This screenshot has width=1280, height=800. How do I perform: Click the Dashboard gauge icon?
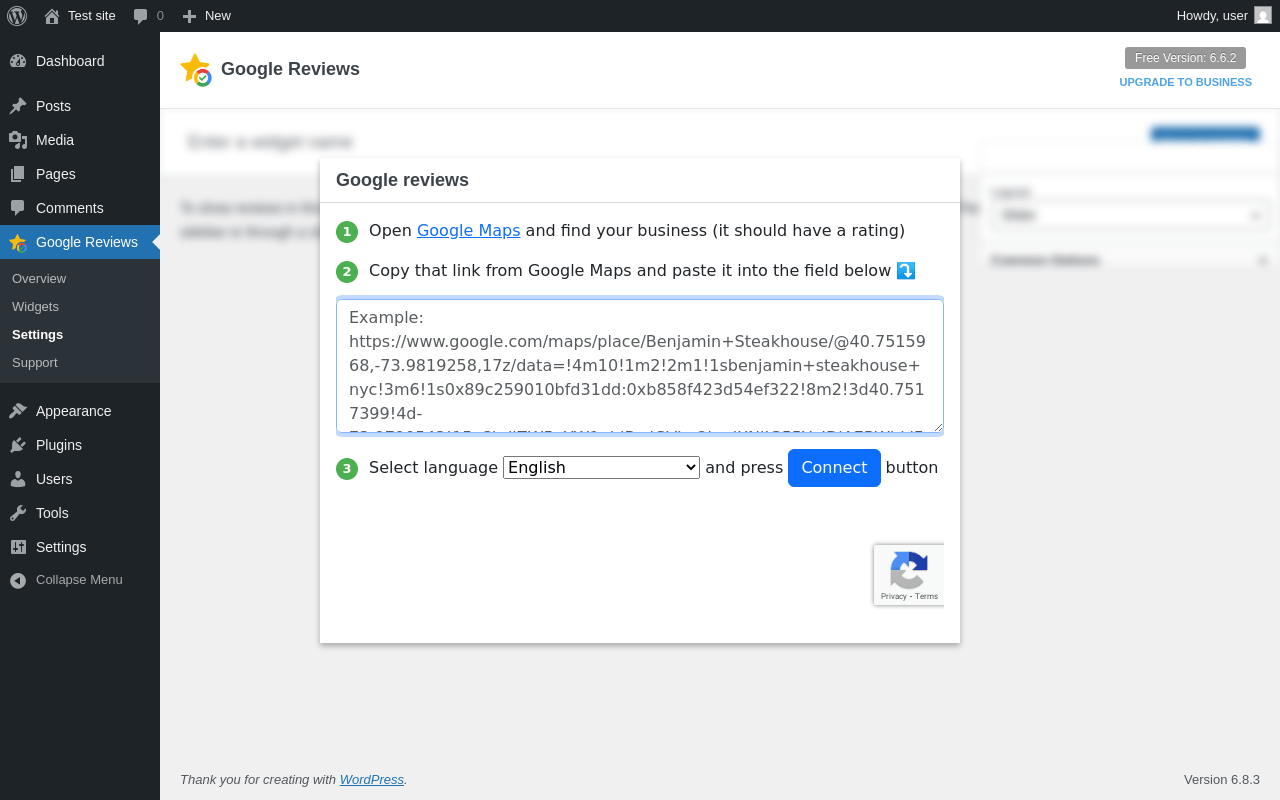pos(18,61)
